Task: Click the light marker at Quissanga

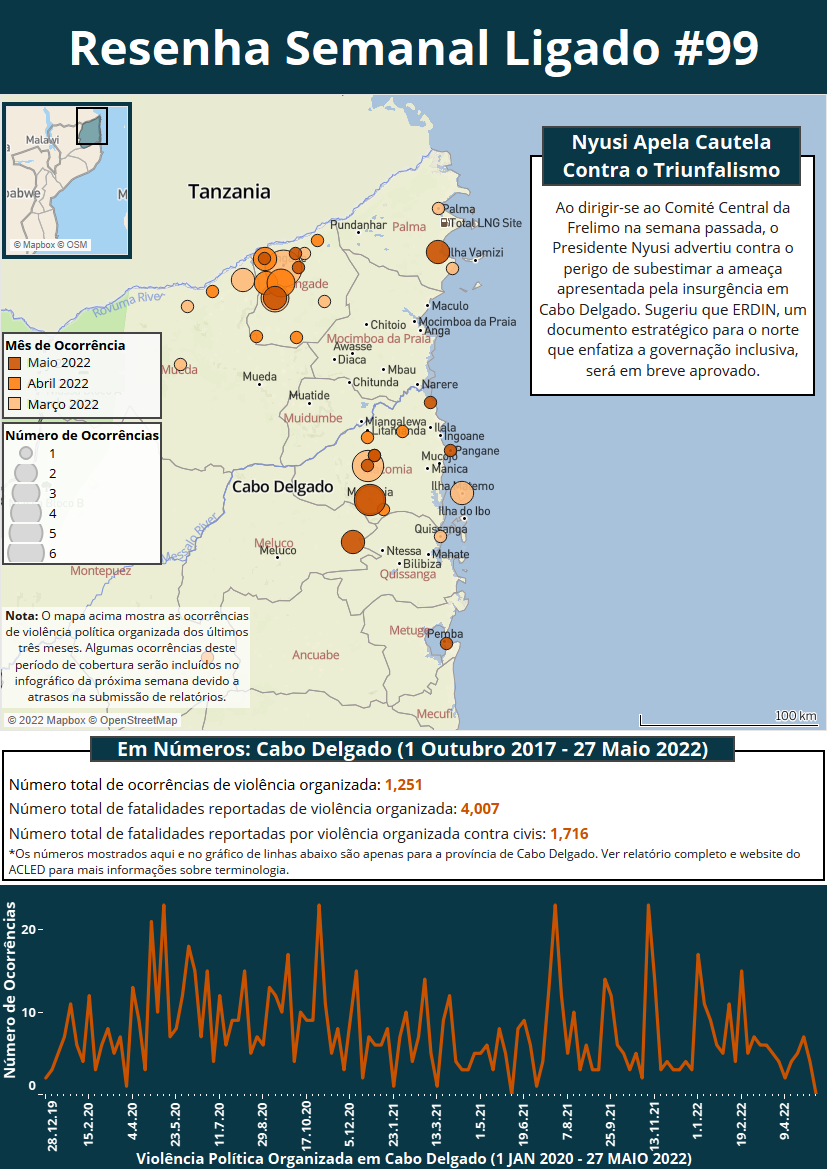Action: (440, 536)
